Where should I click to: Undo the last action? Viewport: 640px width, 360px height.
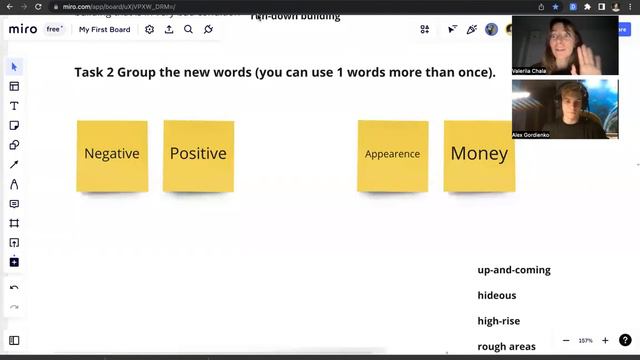(x=14, y=288)
